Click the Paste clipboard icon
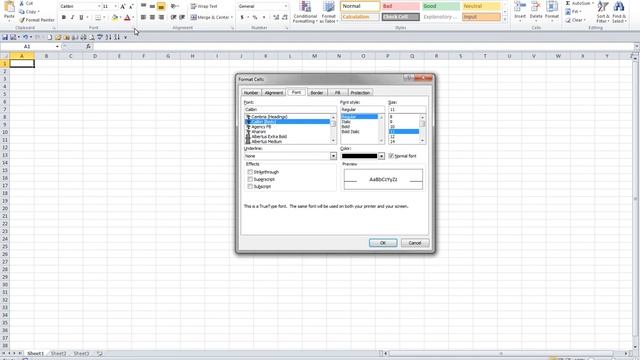 coord(9,7)
